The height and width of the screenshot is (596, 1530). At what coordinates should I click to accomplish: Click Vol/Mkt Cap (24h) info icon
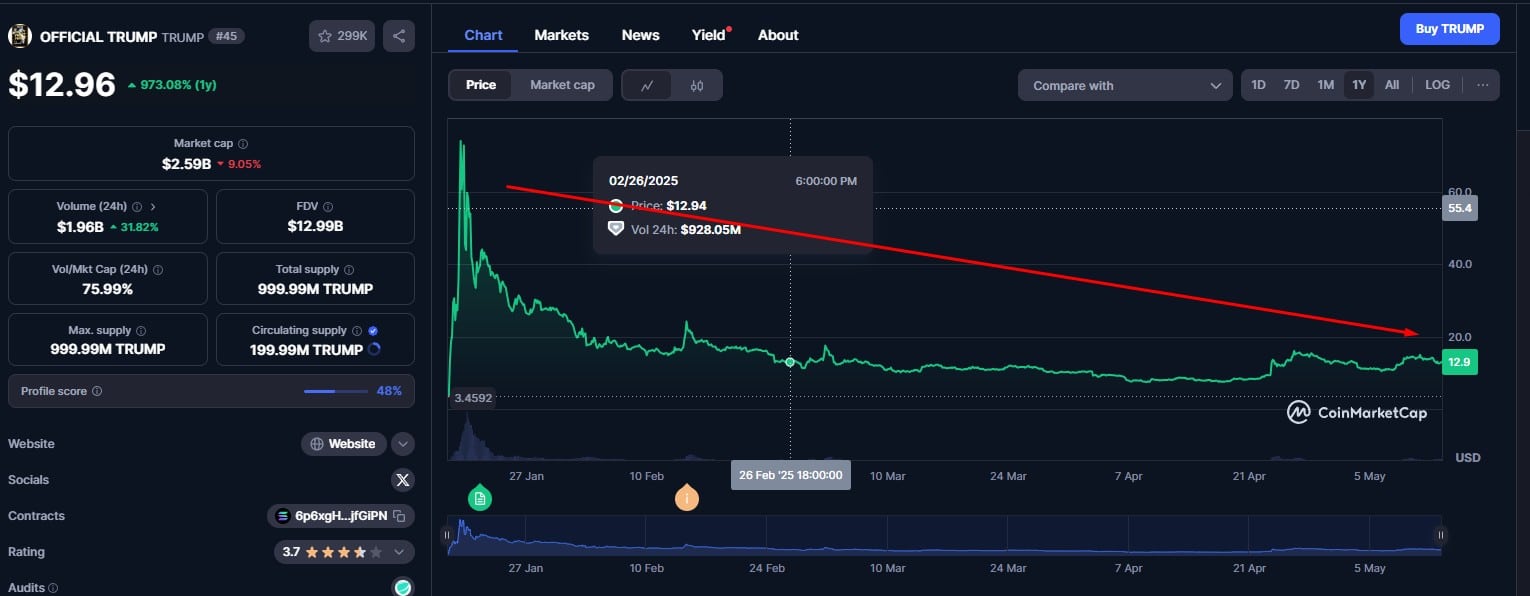(158, 270)
